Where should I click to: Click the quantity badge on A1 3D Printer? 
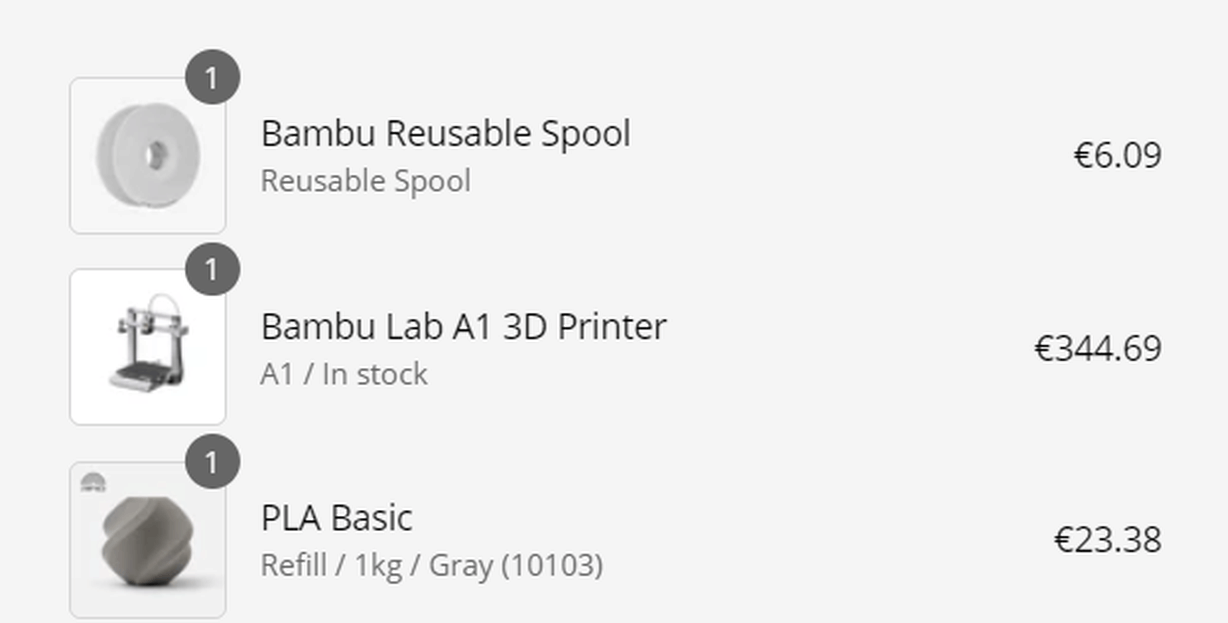point(211,269)
